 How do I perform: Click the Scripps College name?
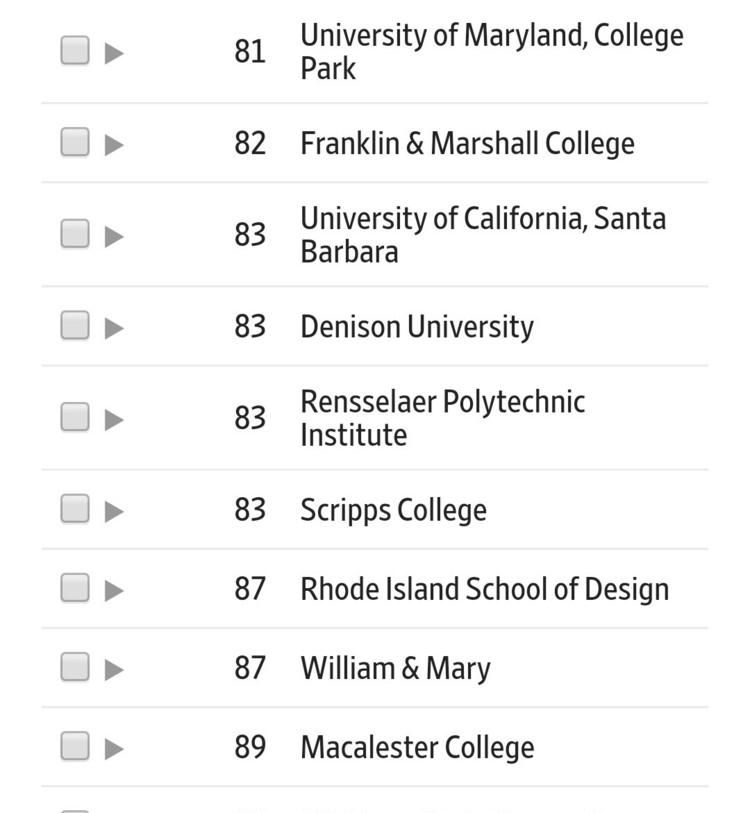tap(393, 510)
